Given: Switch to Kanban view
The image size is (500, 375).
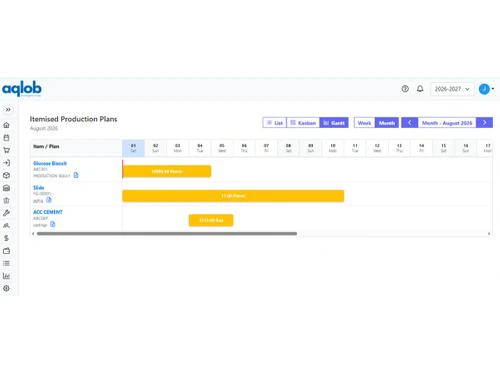Looking at the screenshot, I should (x=303, y=123).
